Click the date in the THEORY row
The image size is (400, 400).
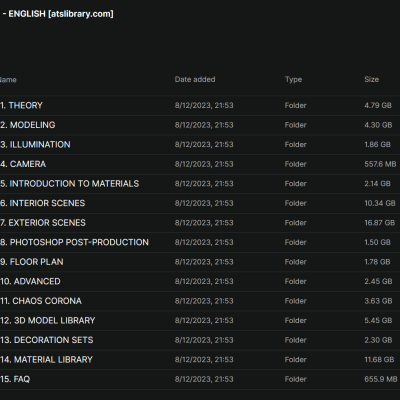(204, 105)
